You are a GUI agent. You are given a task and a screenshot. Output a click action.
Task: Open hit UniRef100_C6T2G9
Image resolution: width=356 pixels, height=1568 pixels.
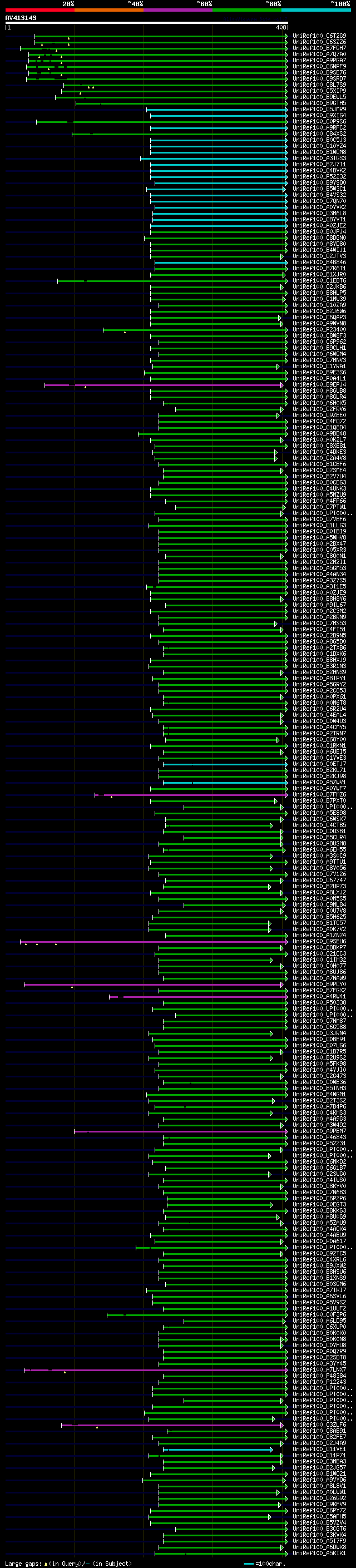click(x=319, y=36)
